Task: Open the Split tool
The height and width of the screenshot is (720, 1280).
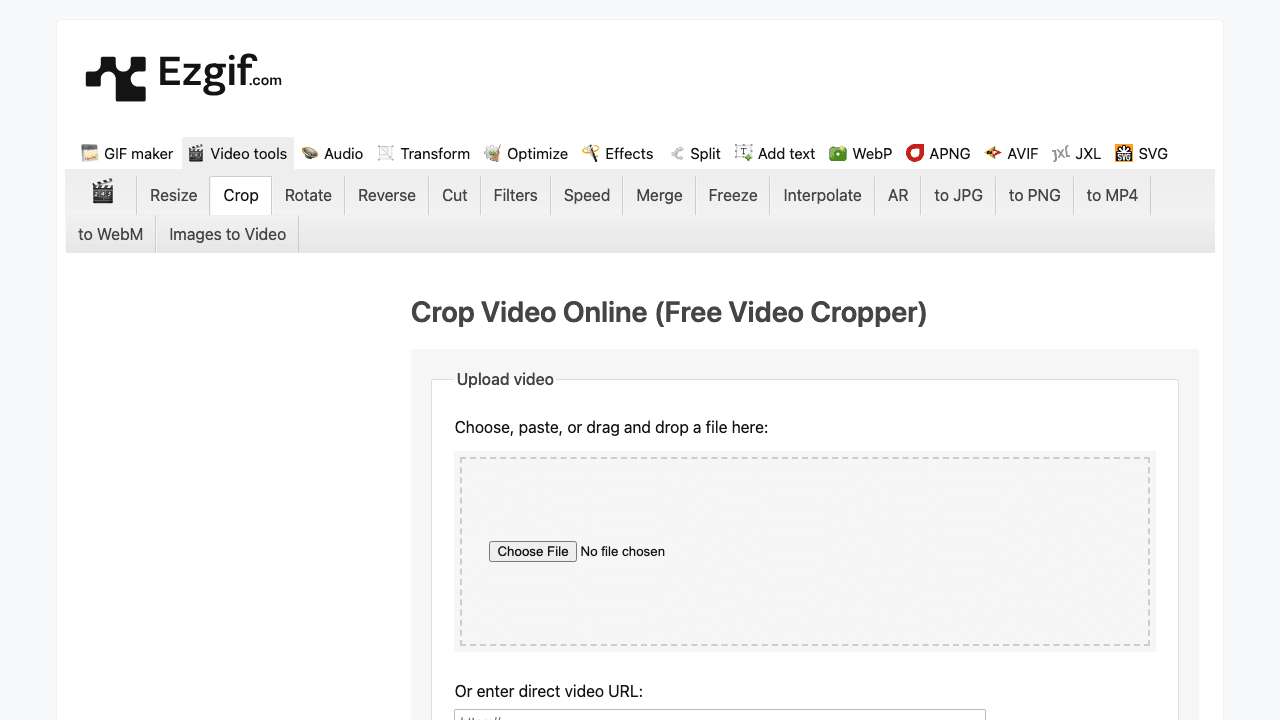Action: 696,153
